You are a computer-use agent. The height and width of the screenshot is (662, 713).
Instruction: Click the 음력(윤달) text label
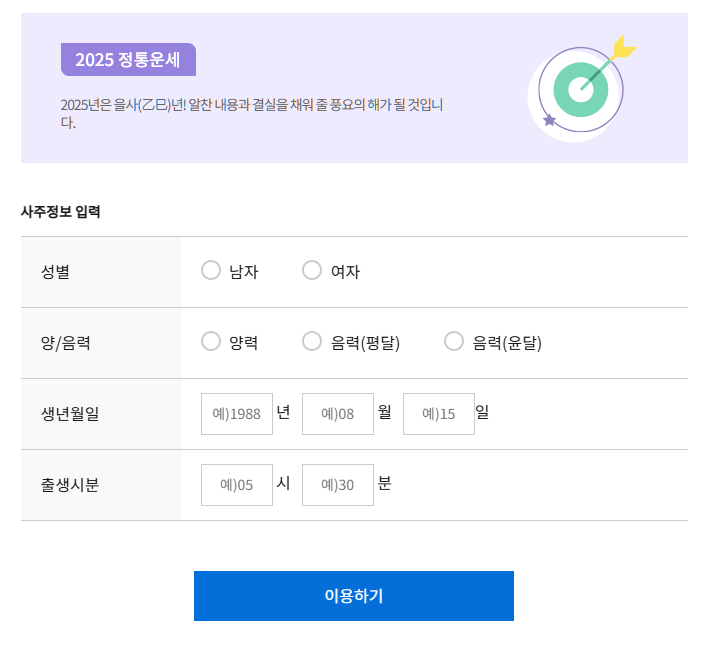click(x=507, y=343)
